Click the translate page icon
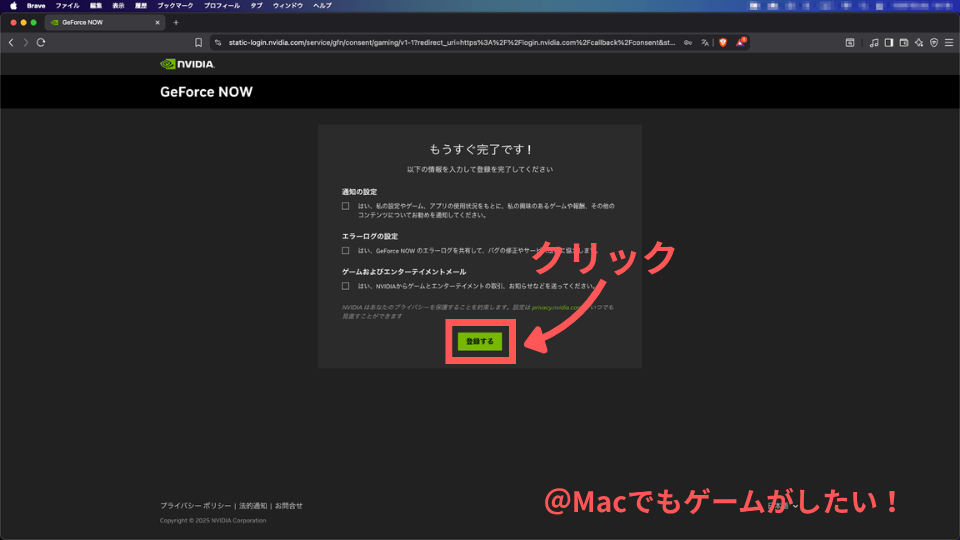 [704, 43]
